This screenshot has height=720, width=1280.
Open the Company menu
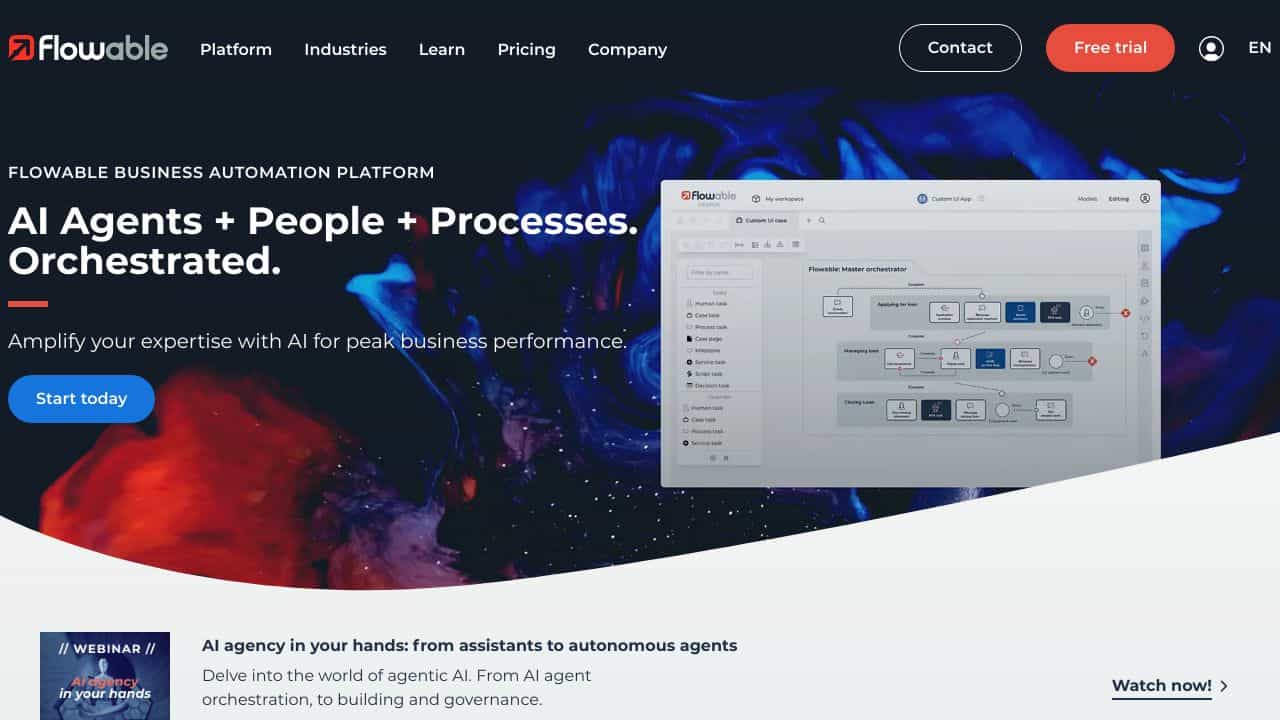tap(627, 49)
